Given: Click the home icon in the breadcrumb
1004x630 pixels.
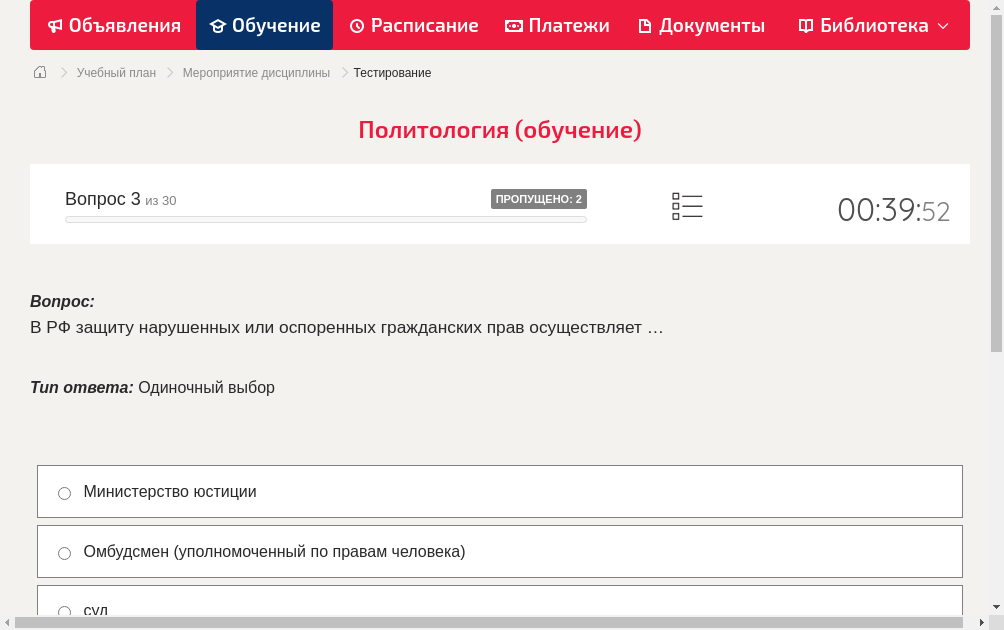Looking at the screenshot, I should tap(39, 72).
